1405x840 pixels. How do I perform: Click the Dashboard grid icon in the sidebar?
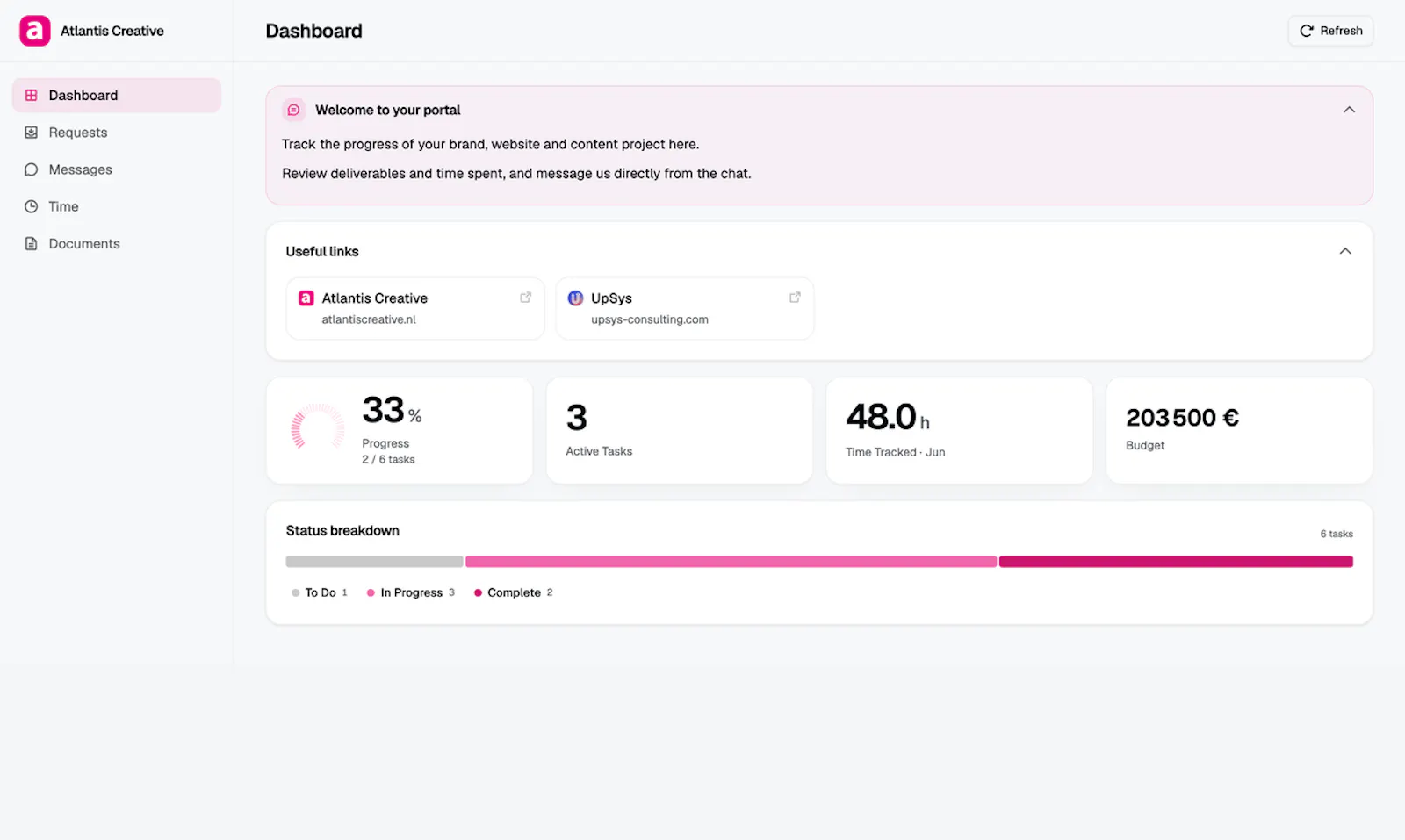click(32, 95)
